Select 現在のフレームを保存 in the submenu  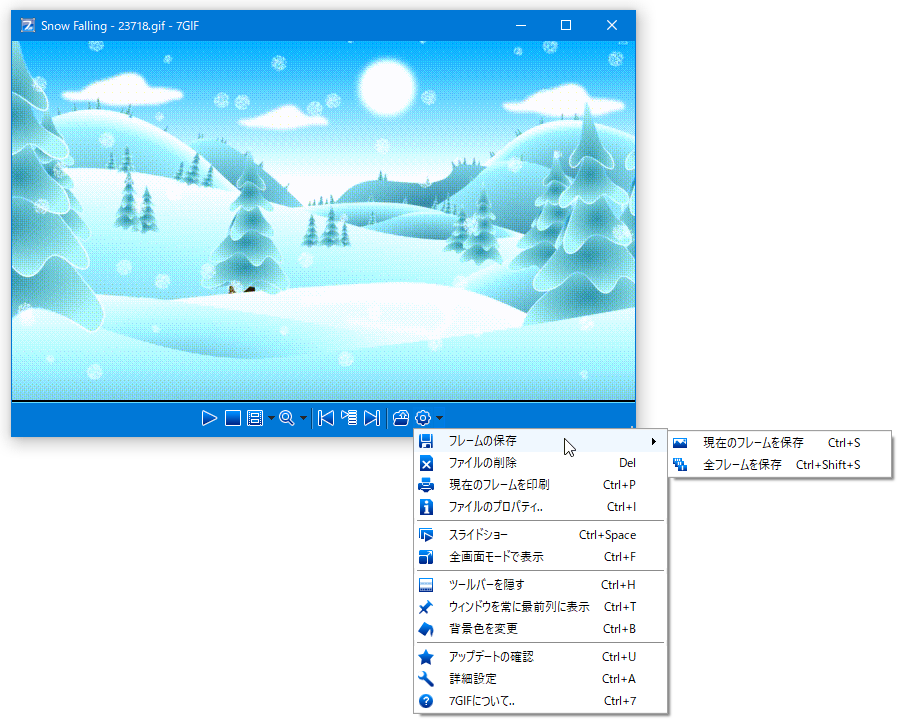pyautogui.click(x=779, y=443)
